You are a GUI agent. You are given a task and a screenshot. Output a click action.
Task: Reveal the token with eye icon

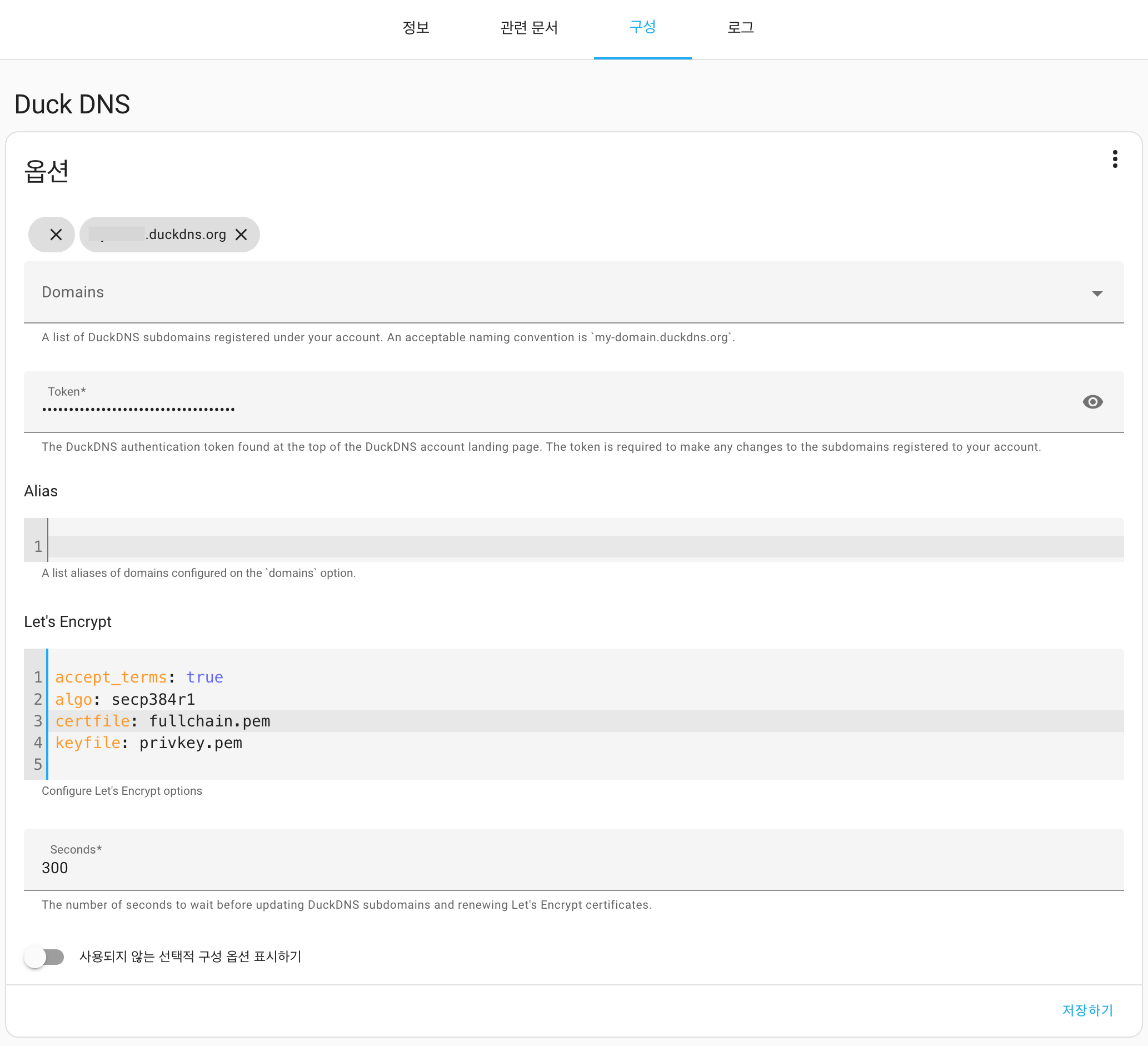1092,402
